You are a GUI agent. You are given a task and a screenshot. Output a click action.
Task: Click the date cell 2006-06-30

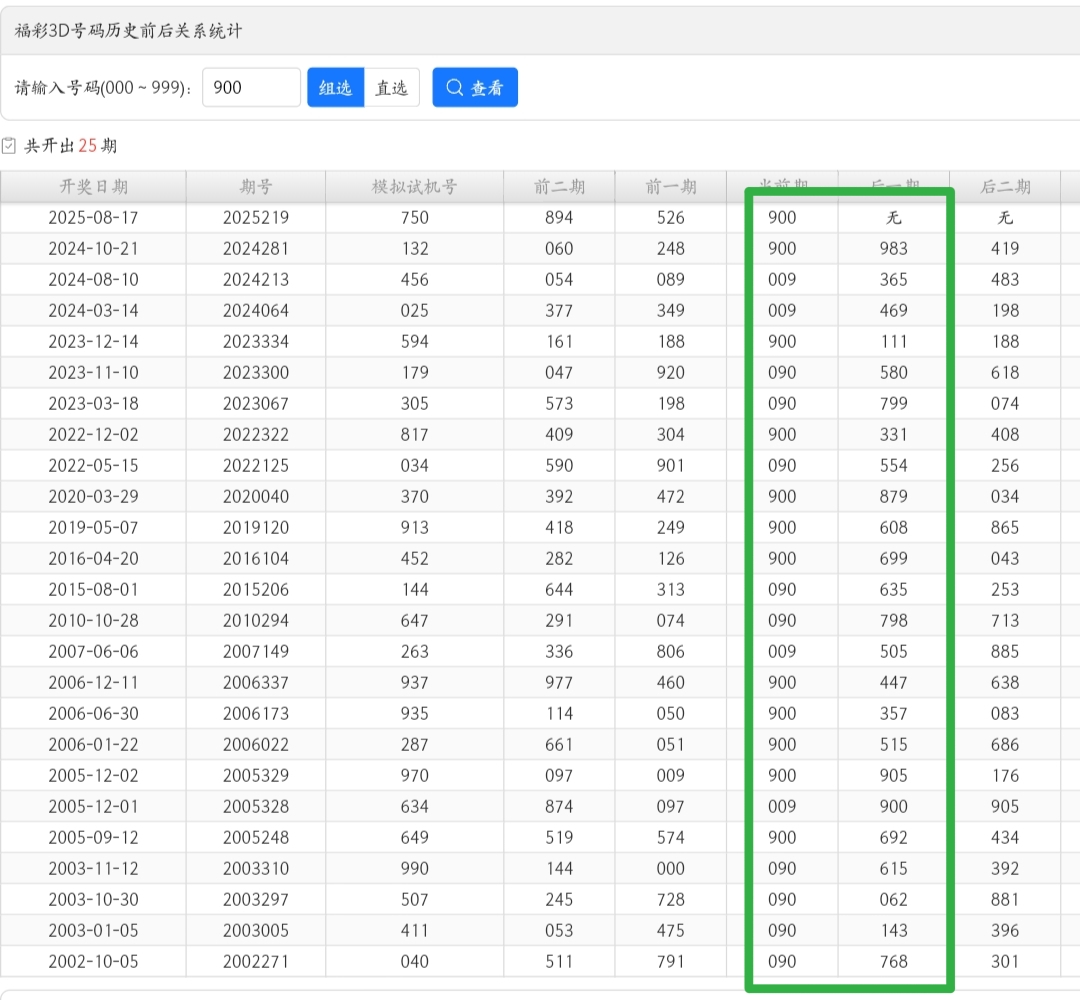[x=94, y=713]
